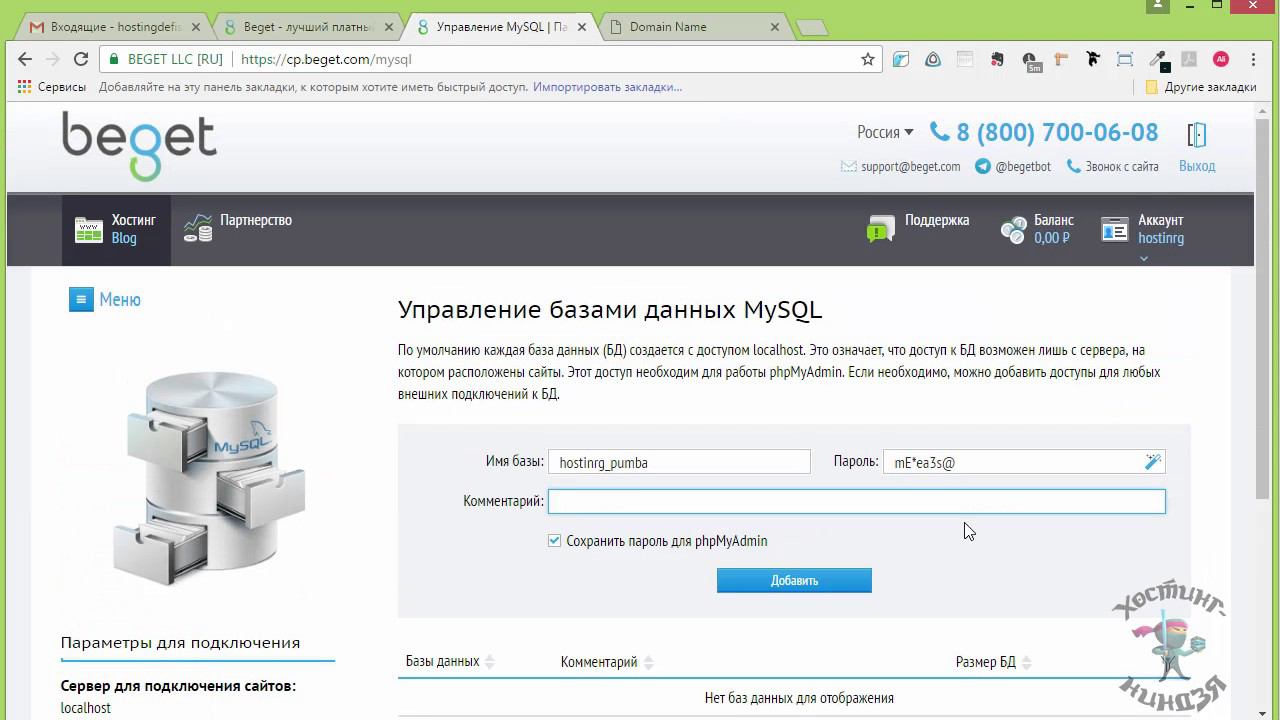Click the black ninja extension icon
The width and height of the screenshot is (1280, 720).
(x=1093, y=59)
